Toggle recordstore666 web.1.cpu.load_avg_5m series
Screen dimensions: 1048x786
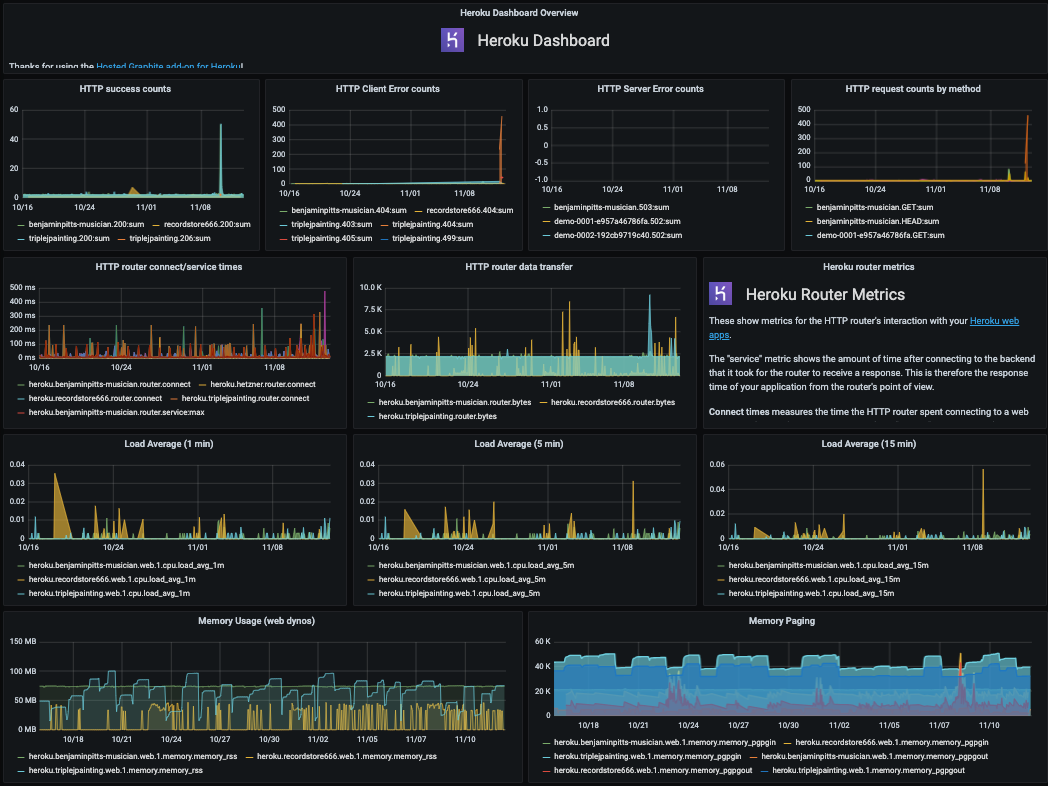click(x=462, y=579)
